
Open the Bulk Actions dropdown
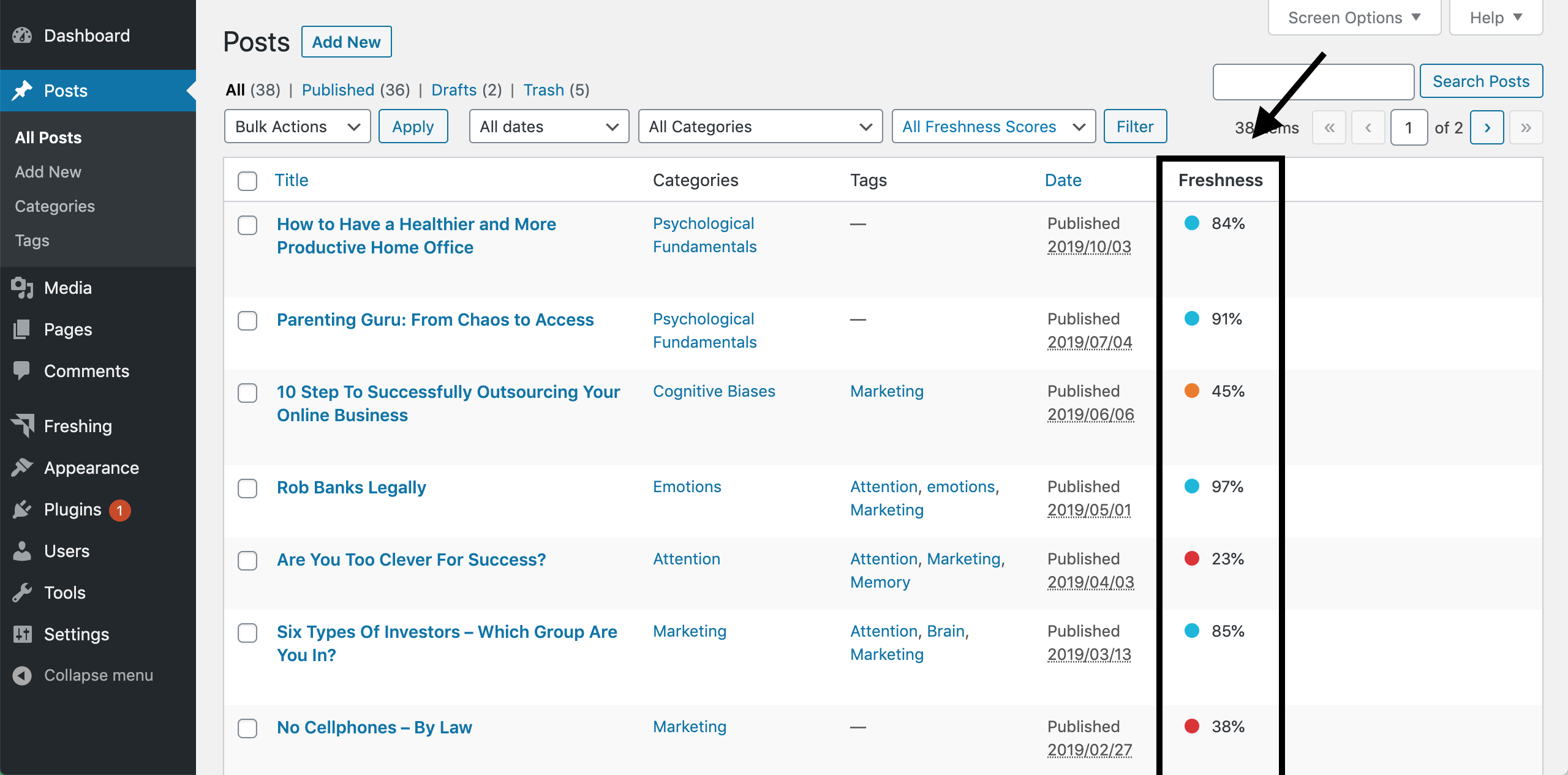tap(297, 127)
